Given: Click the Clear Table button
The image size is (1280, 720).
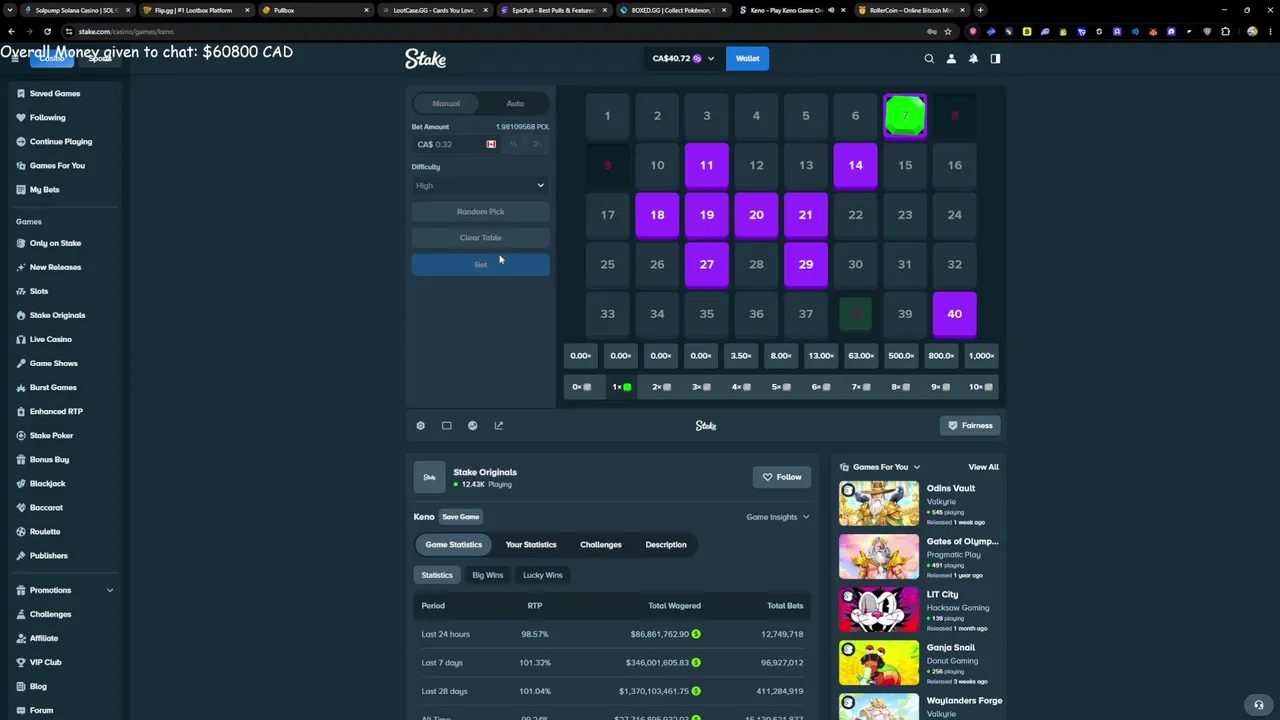Looking at the screenshot, I should 480,238.
